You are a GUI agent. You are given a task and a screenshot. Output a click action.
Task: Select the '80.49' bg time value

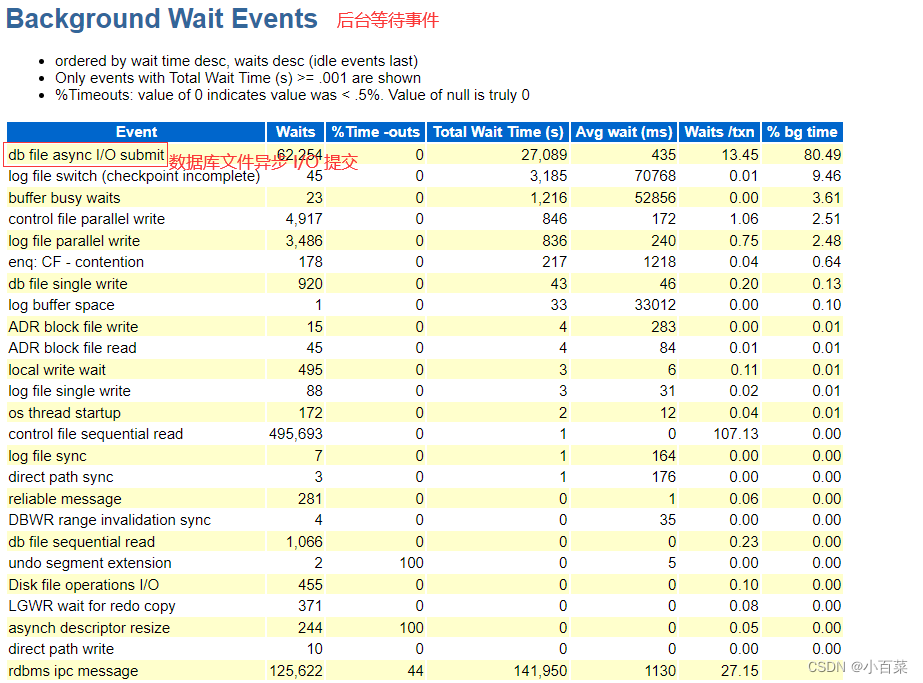[822, 155]
